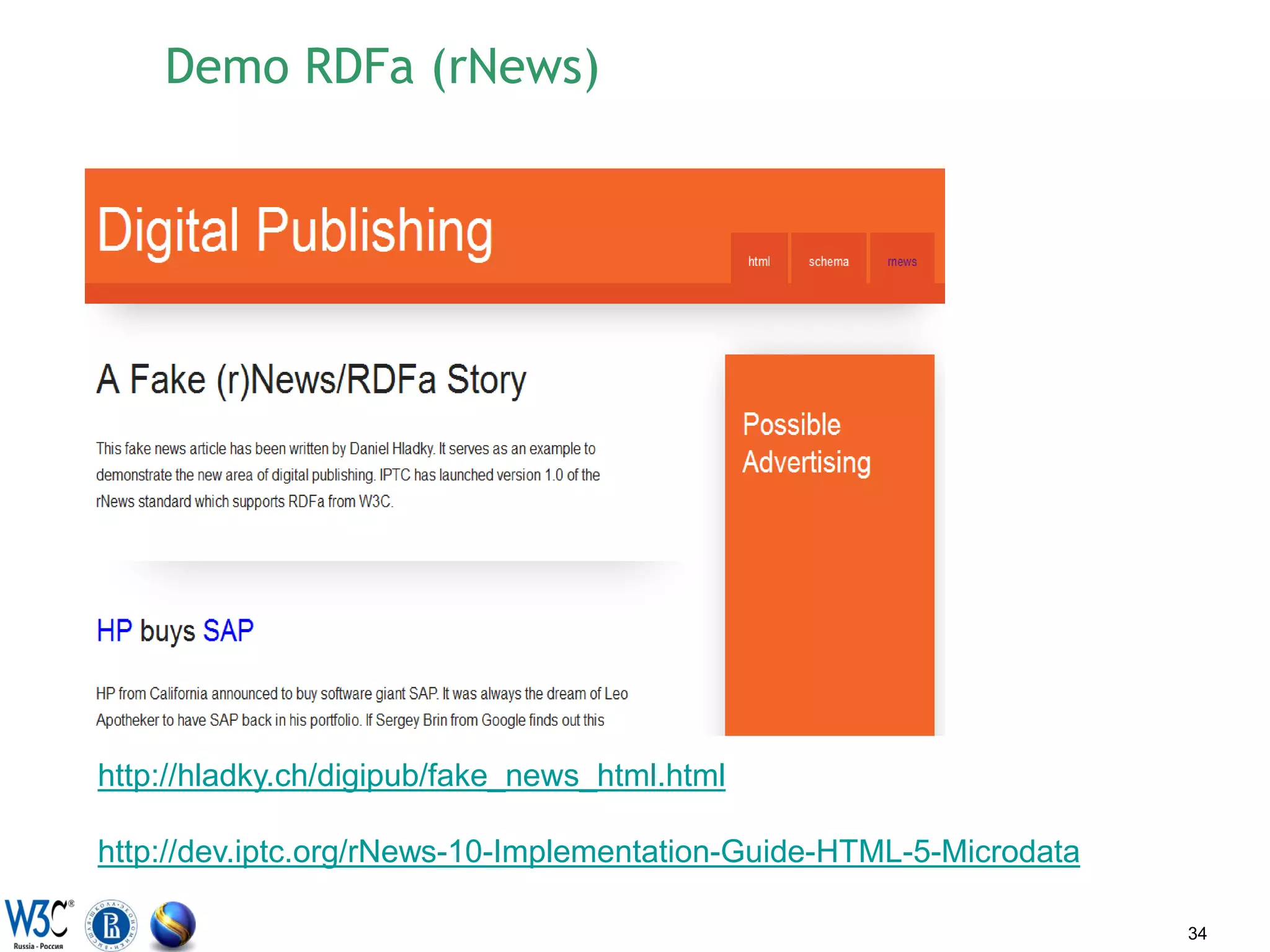Open the hladky.ch fake_news_html link
This screenshot has height=952, width=1270.
[411, 776]
